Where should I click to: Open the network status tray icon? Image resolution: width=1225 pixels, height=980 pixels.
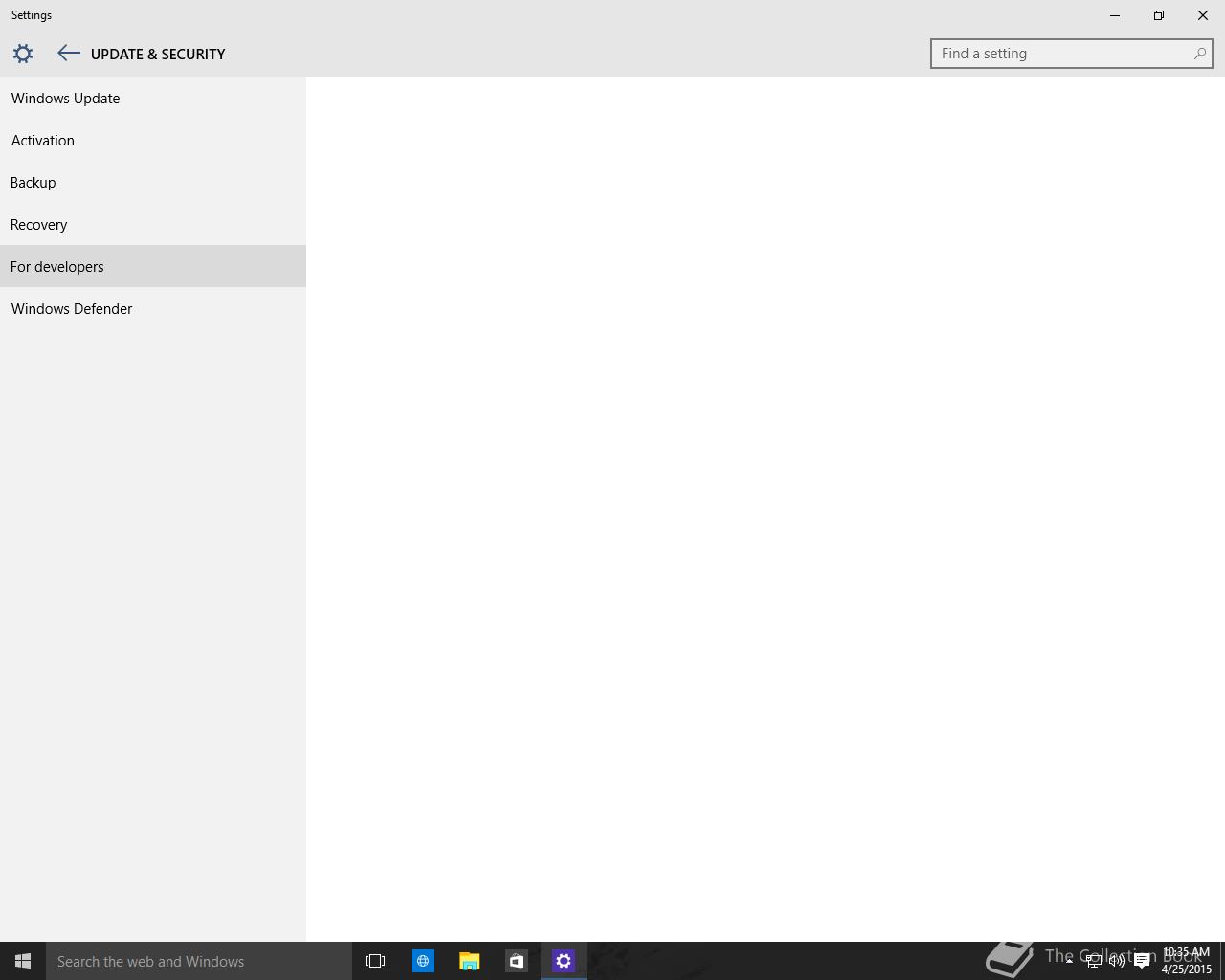(1093, 961)
